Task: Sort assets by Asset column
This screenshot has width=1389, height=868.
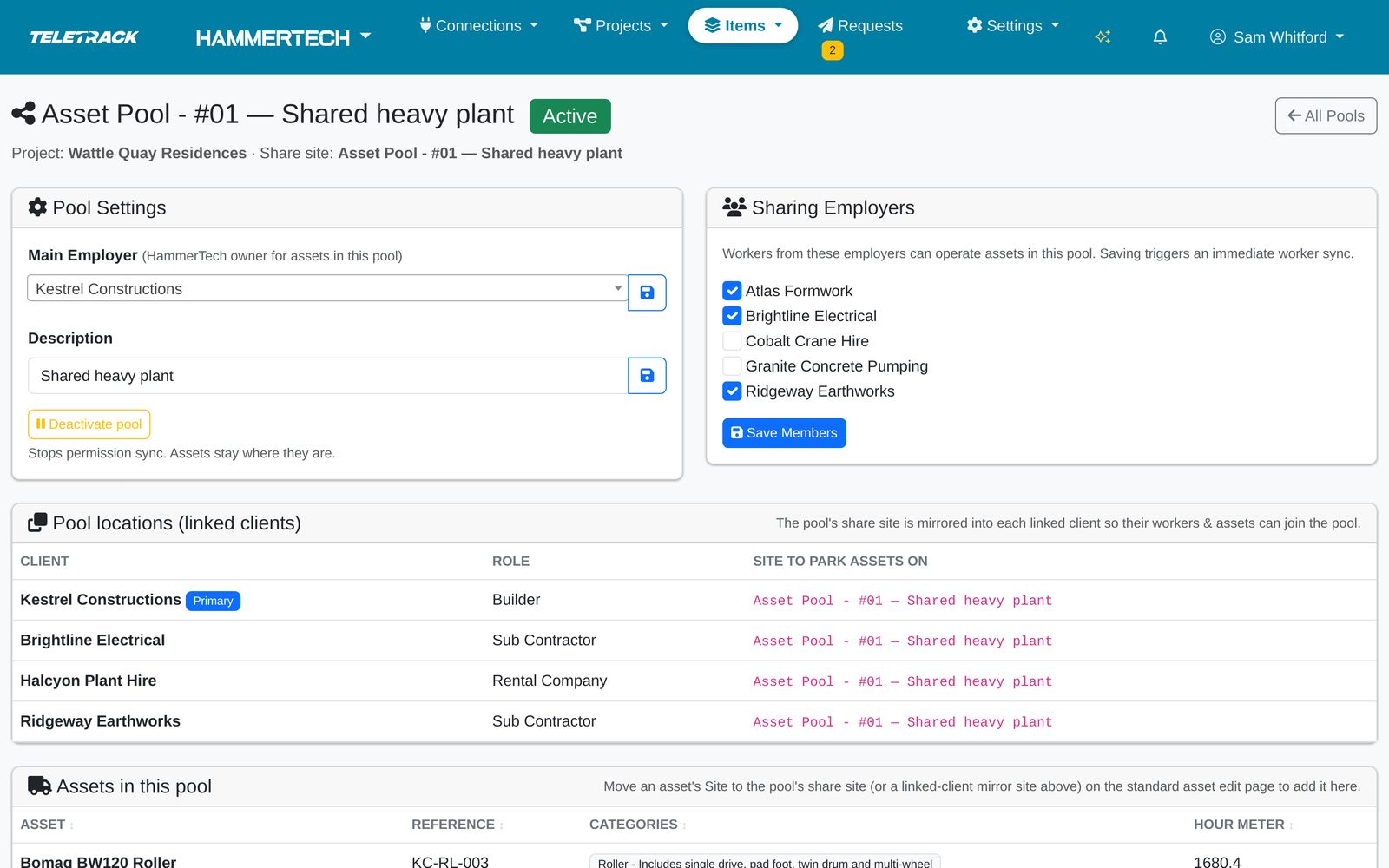Action: 47,825
